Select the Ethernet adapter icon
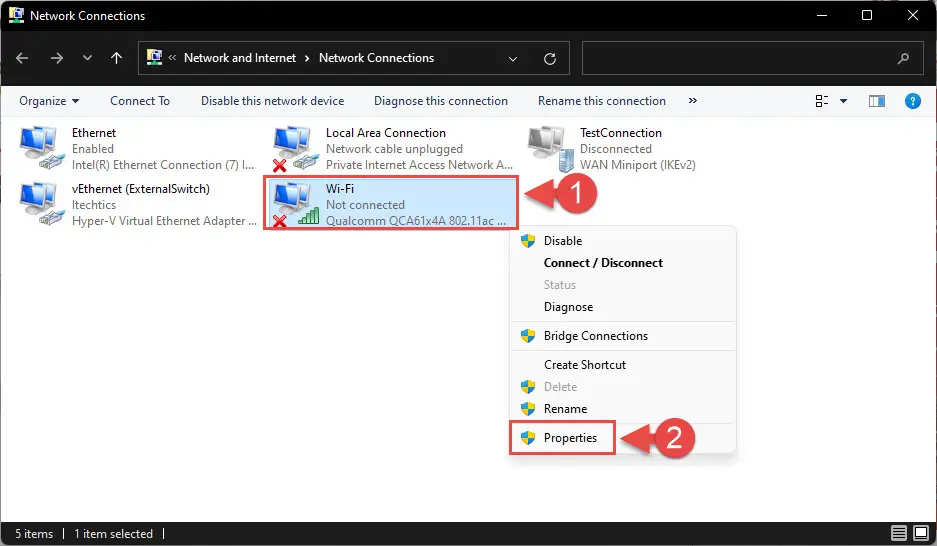The height and width of the screenshot is (546, 937). point(42,147)
